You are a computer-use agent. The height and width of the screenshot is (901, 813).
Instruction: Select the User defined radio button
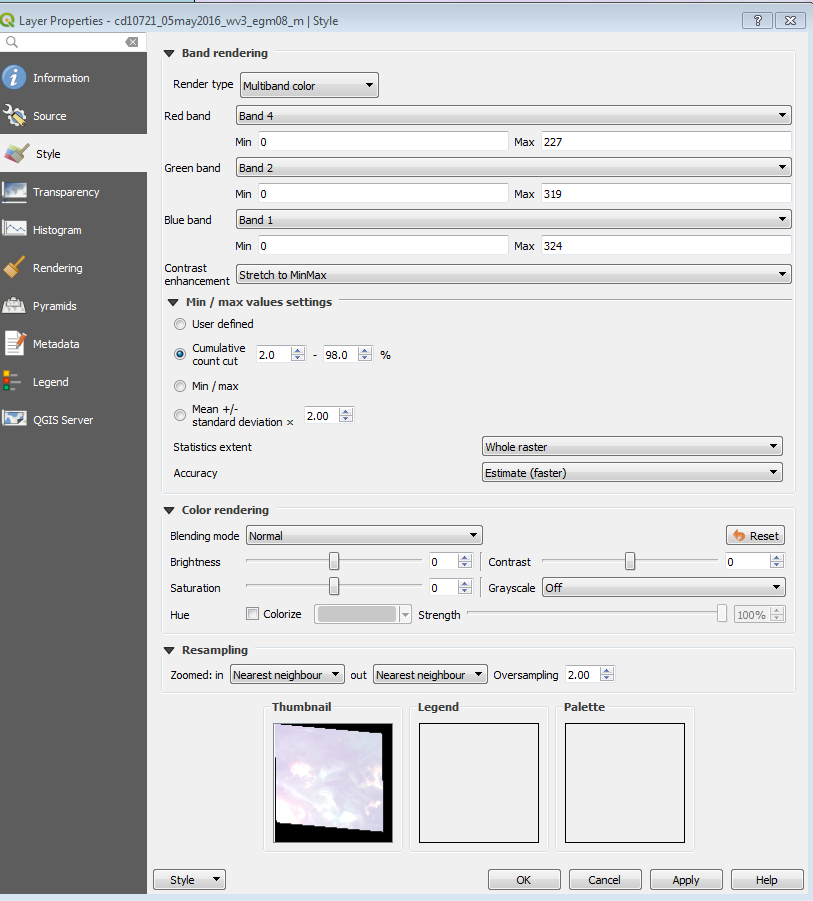pyautogui.click(x=180, y=324)
